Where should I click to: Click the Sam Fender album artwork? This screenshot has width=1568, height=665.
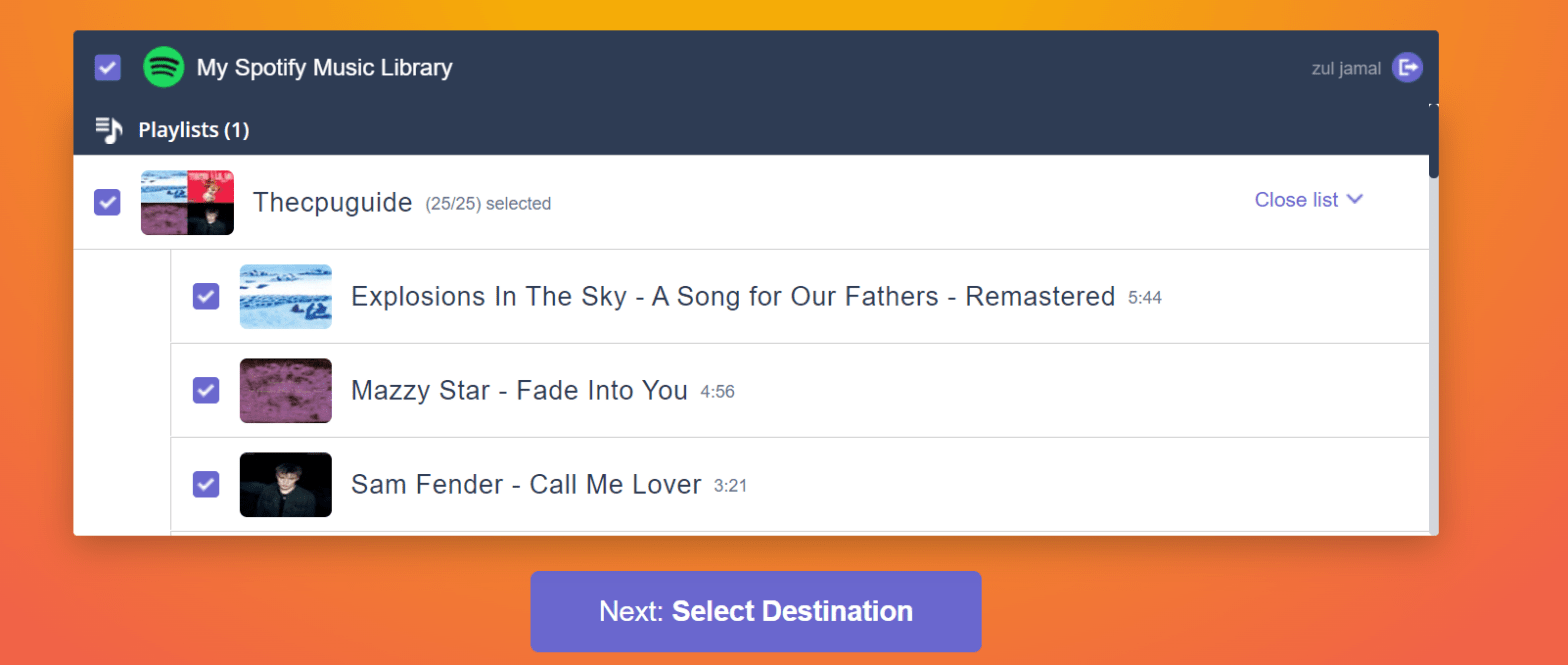tap(286, 484)
